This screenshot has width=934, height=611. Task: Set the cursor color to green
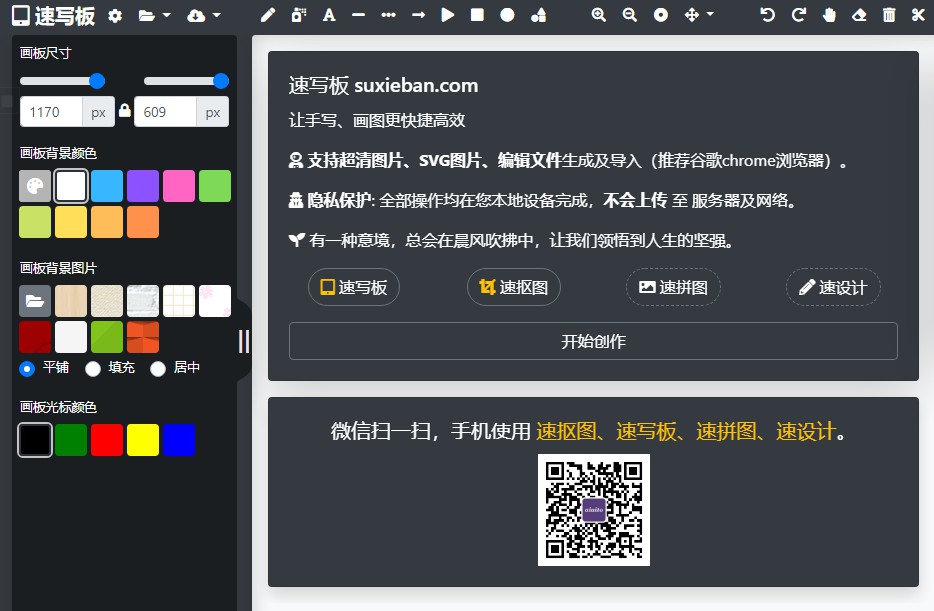(x=71, y=440)
